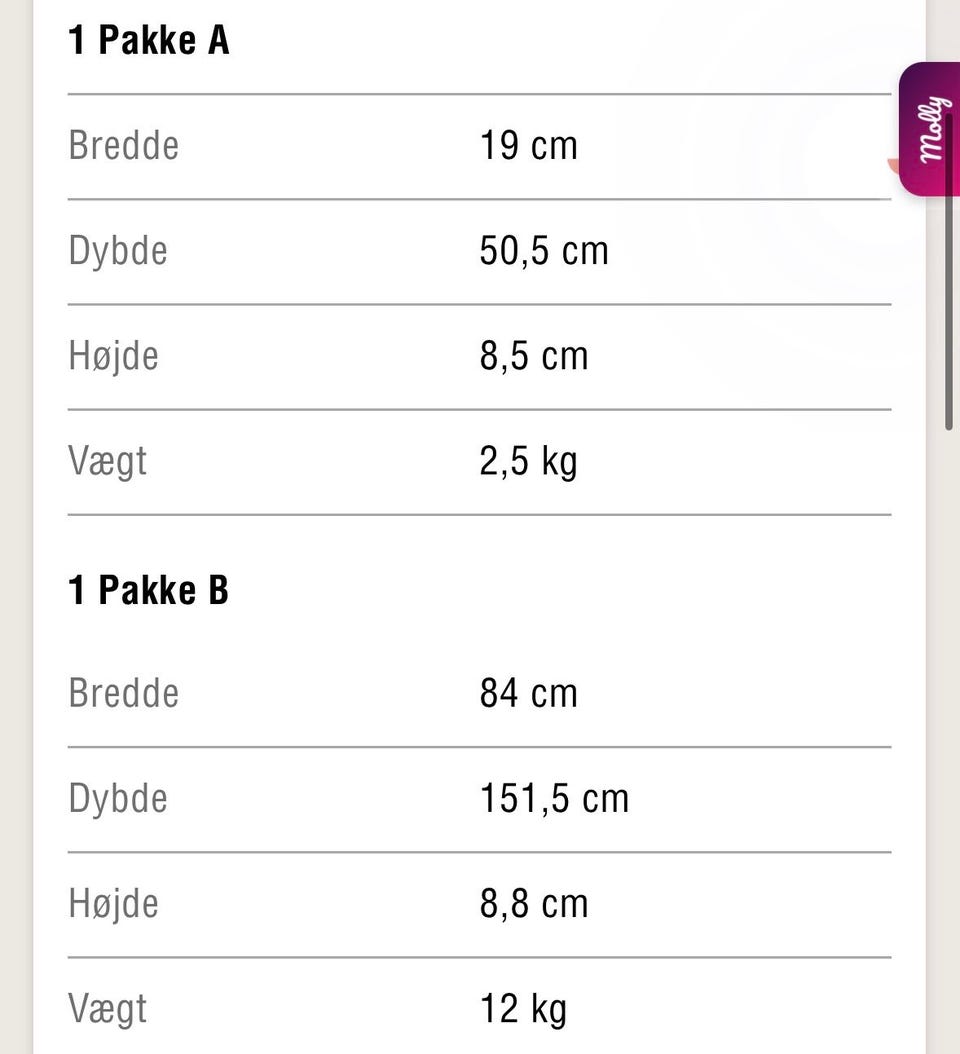The image size is (960, 1054).
Task: Click the Bredde label under Pakke A
Action: (x=124, y=146)
